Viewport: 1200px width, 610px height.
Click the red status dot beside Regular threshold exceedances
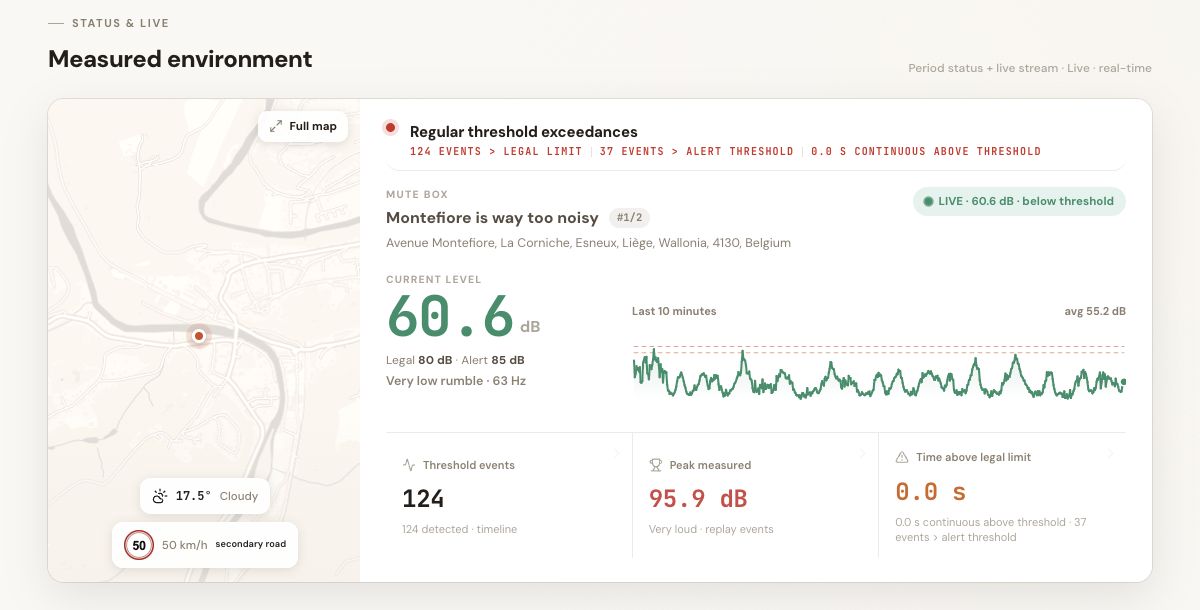[x=390, y=128]
